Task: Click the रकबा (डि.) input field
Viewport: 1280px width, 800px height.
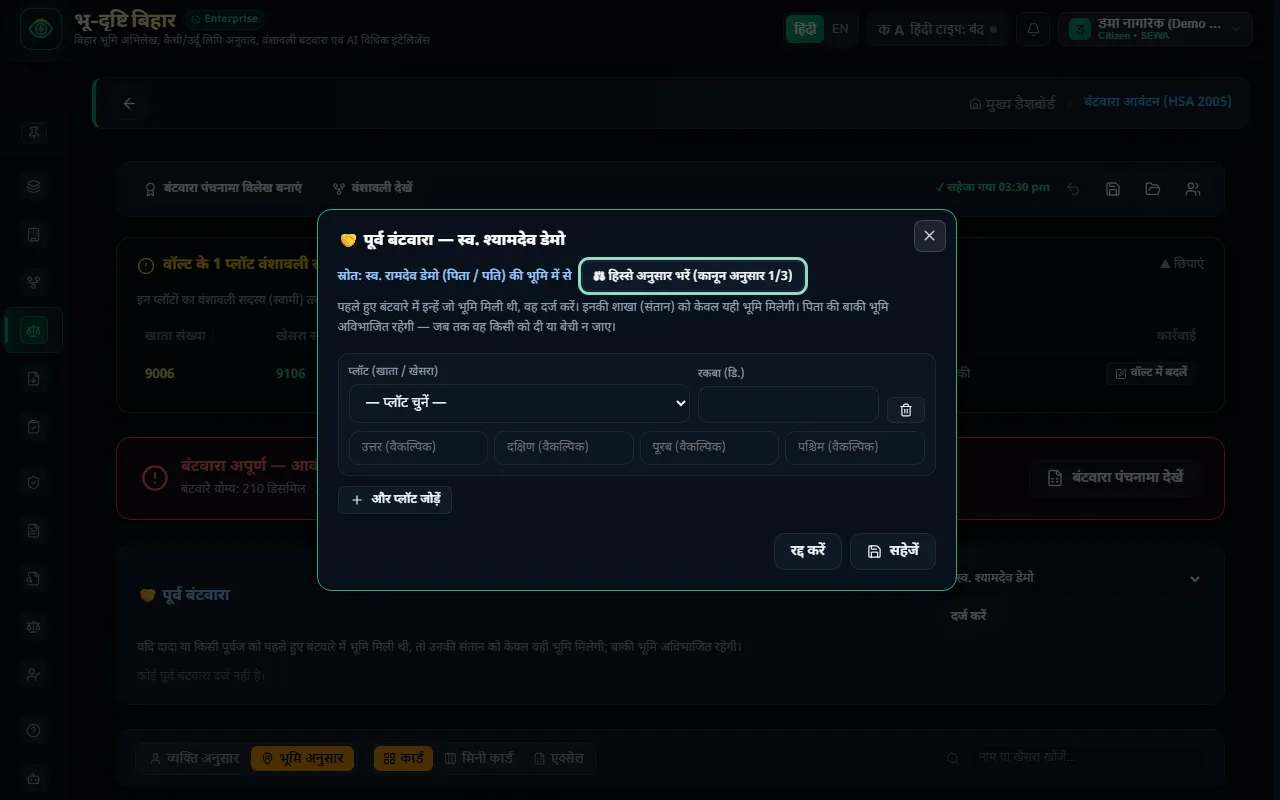Action: (788, 404)
